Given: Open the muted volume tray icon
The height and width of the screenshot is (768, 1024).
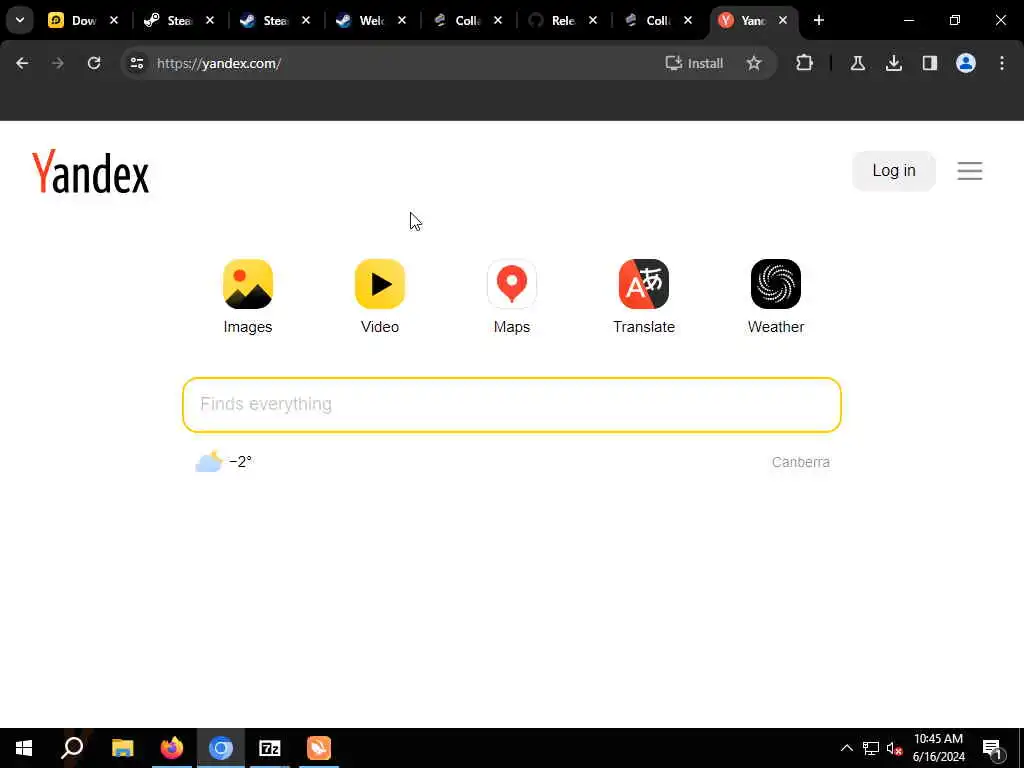Looking at the screenshot, I should point(894,748).
